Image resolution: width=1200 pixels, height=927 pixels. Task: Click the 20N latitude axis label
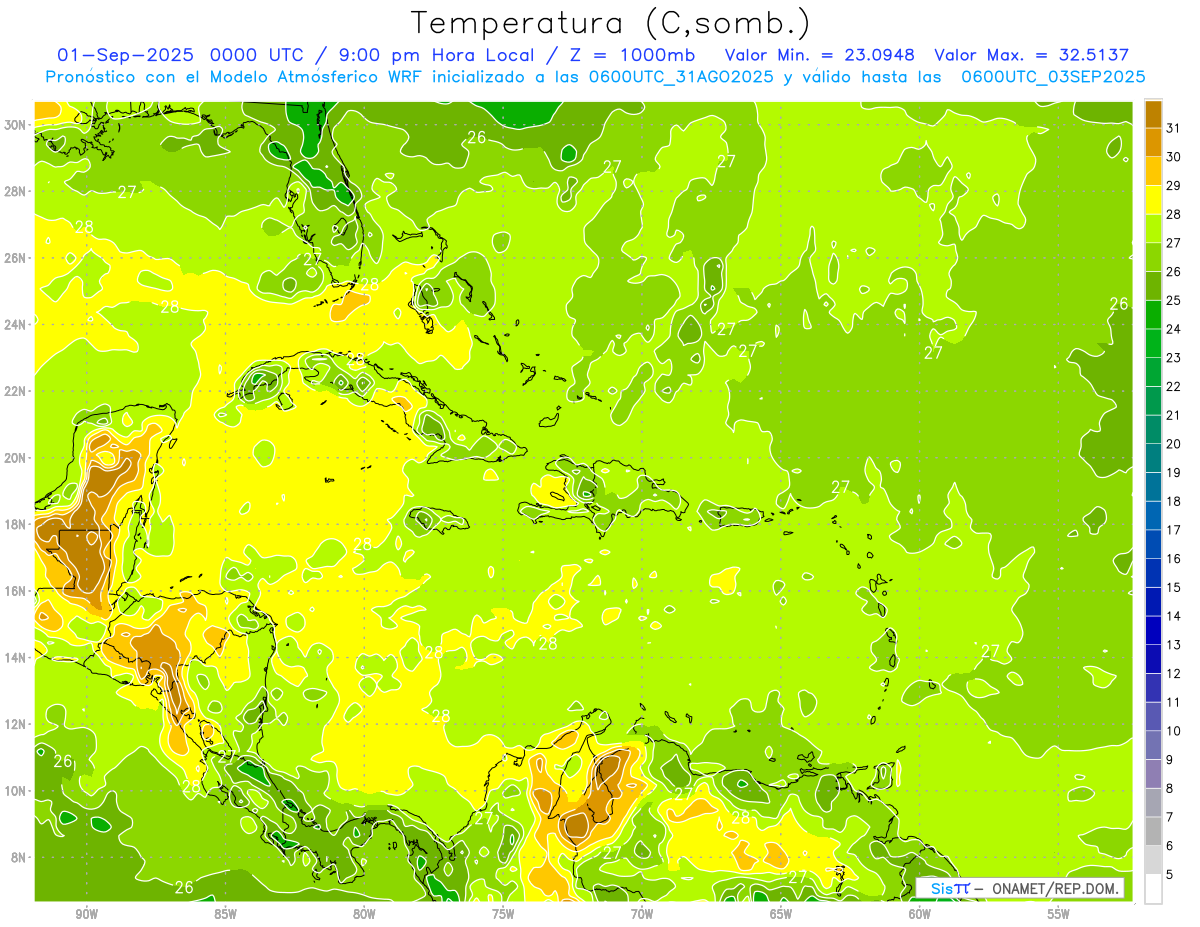(16, 458)
